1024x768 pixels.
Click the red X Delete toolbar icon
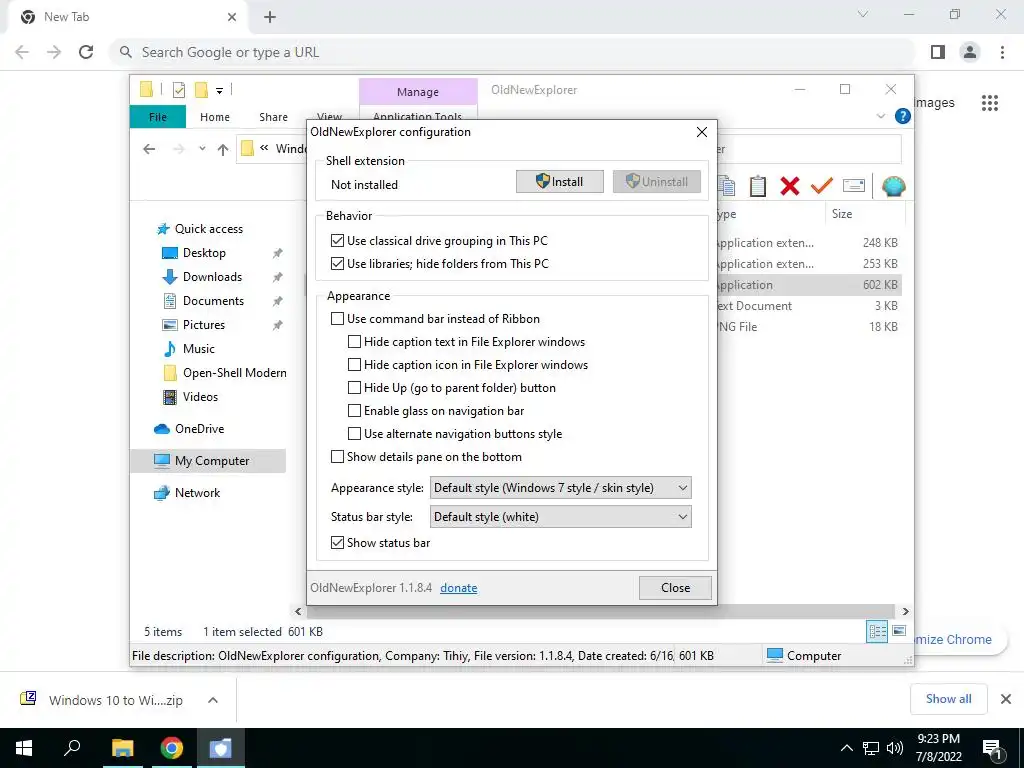(x=790, y=186)
